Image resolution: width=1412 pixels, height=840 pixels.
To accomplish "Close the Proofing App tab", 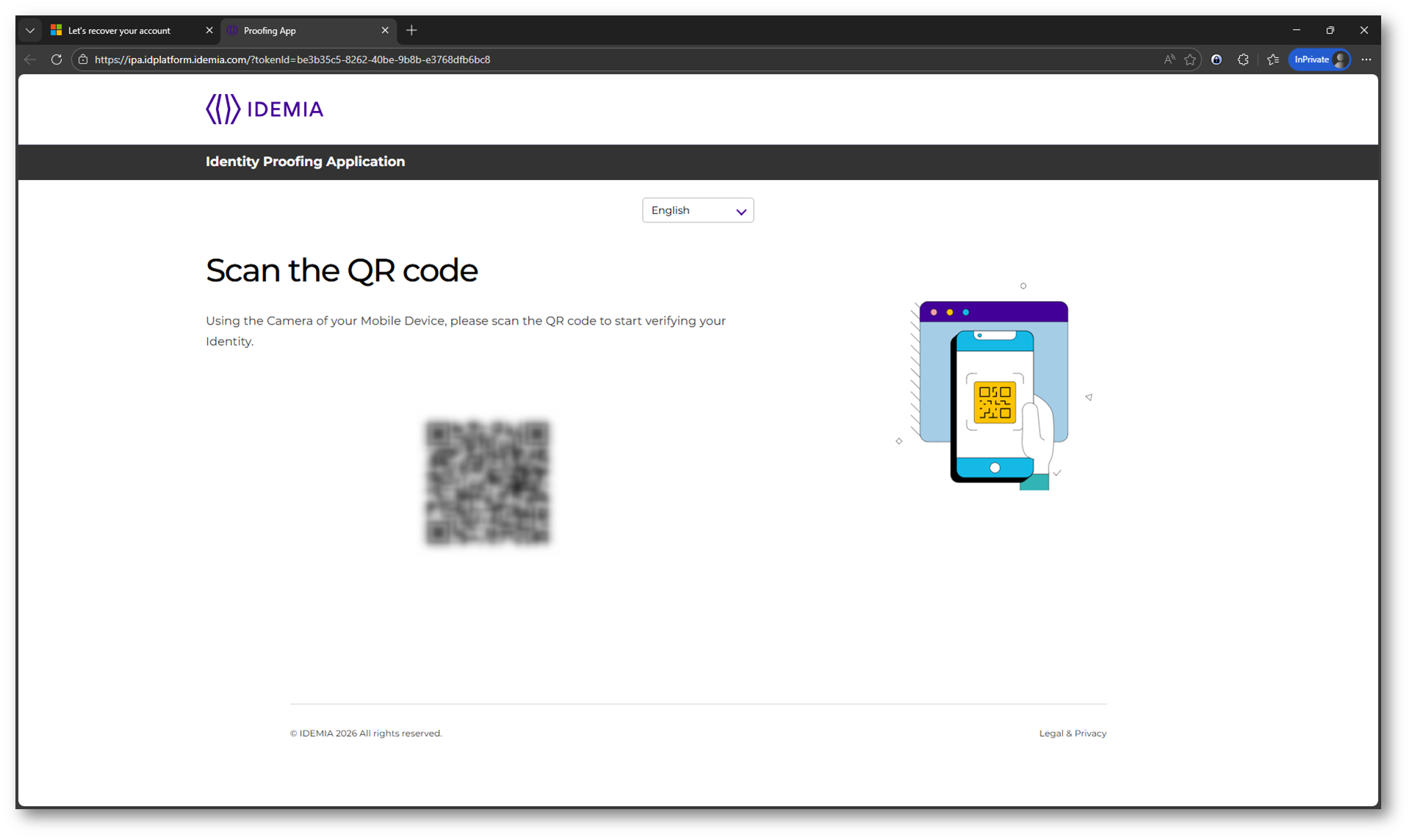I will (x=385, y=30).
